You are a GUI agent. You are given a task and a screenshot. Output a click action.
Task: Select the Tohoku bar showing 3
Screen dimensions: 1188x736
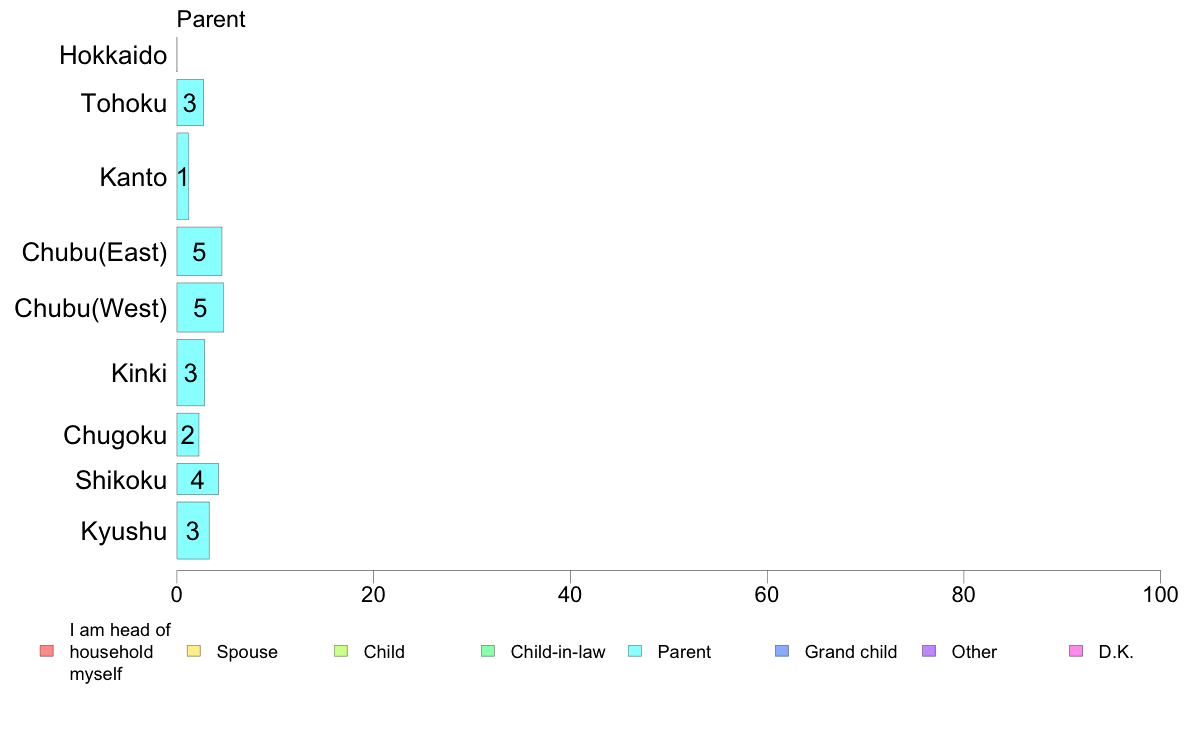point(190,102)
